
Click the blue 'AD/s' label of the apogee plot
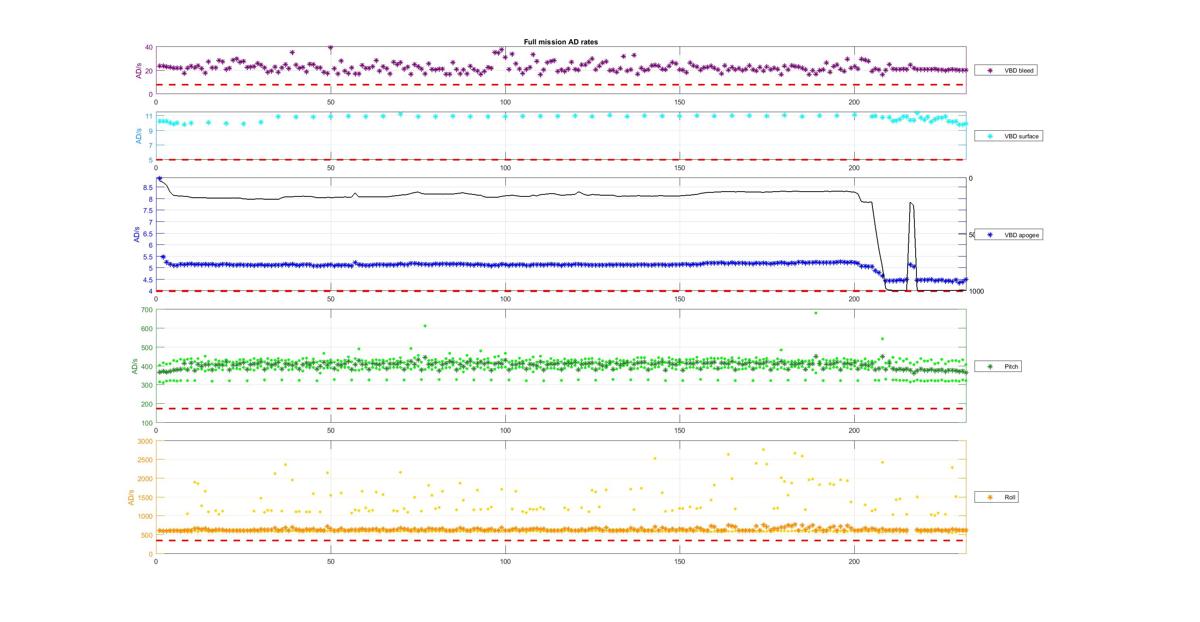click(x=137, y=235)
